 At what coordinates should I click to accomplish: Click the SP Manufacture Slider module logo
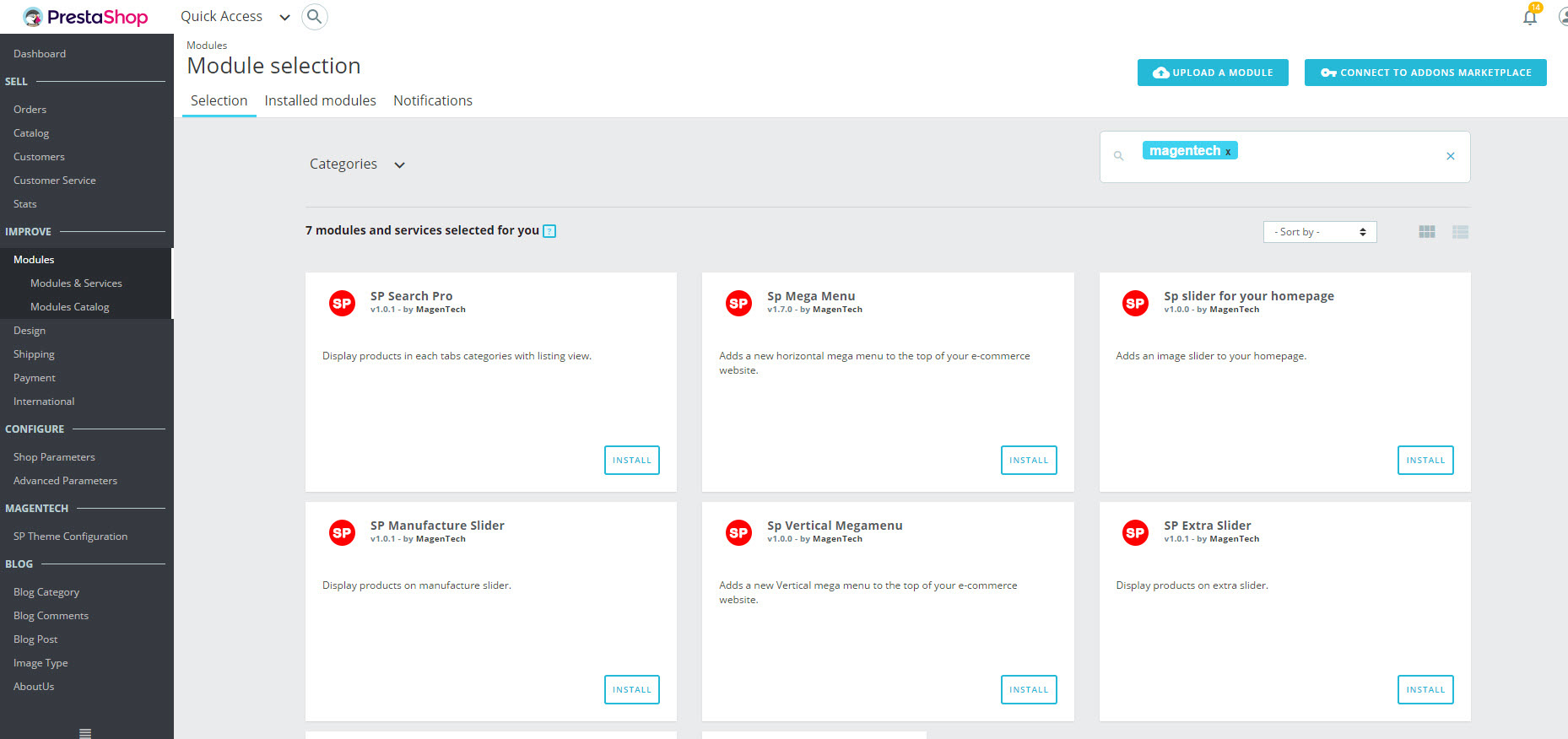point(342,533)
